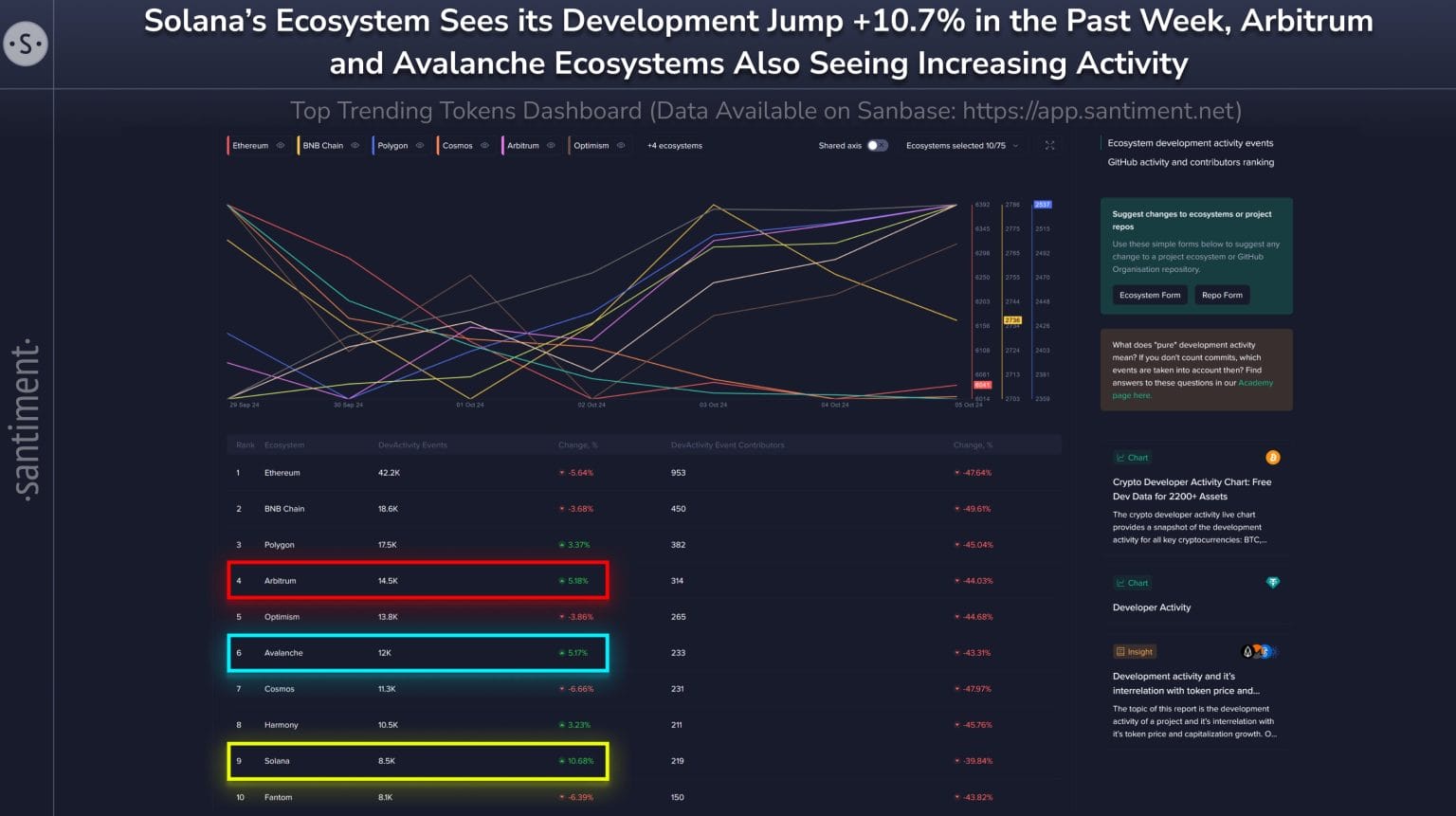Select Ecosystem development activity events tab
Image resolution: width=1456 pixels, height=816 pixels.
[1190, 143]
